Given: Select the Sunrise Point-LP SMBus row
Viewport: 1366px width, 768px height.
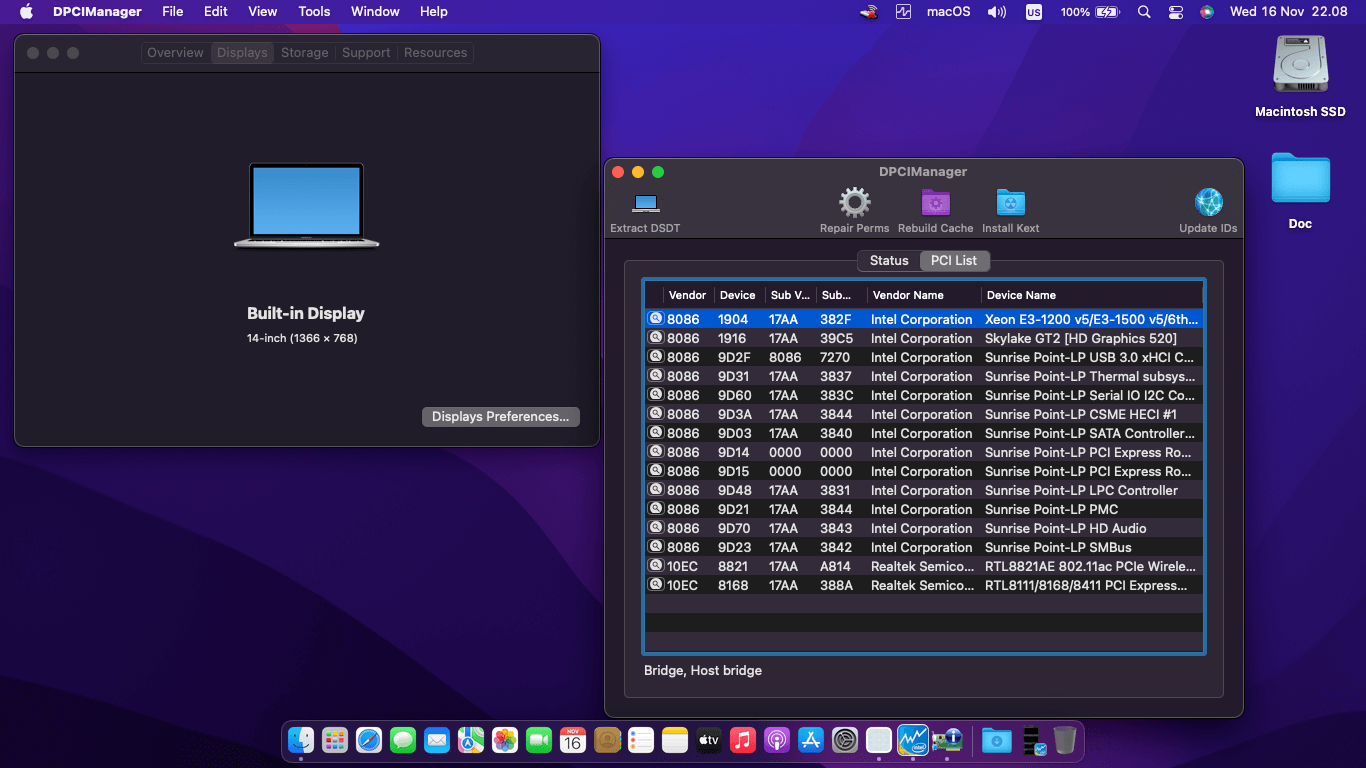Looking at the screenshot, I should (924, 547).
